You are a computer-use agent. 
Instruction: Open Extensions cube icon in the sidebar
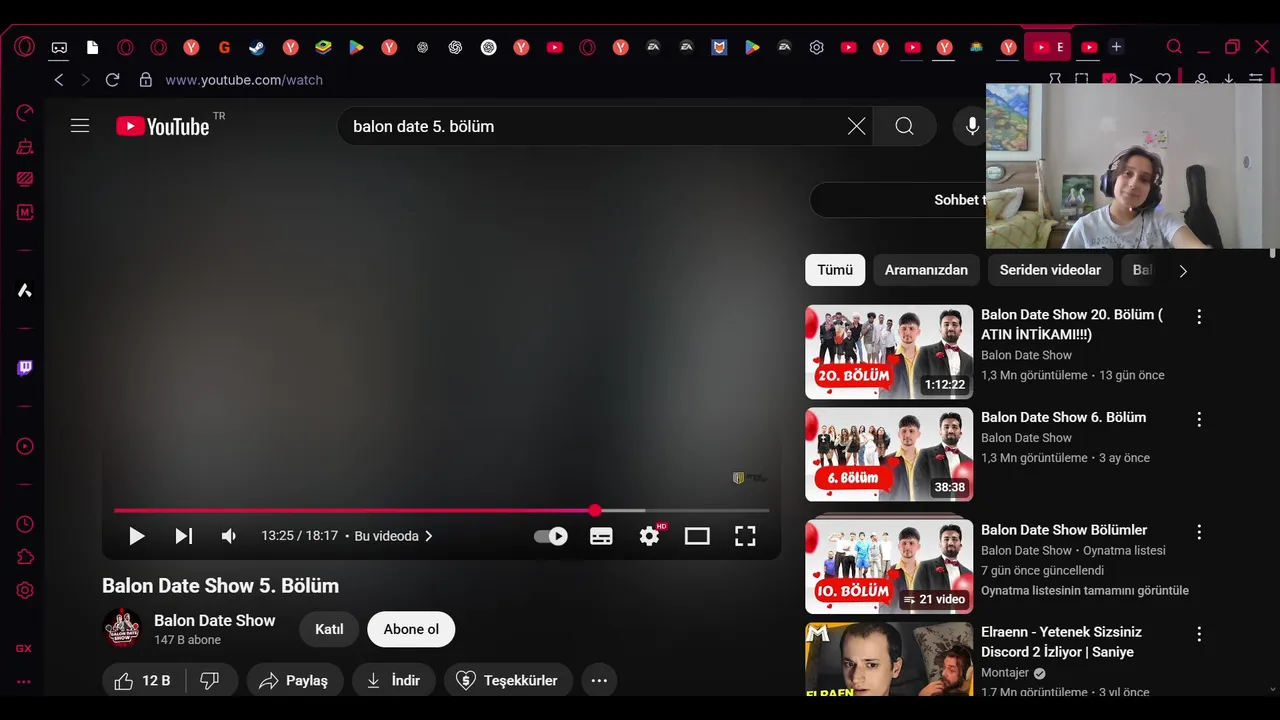tap(25, 557)
